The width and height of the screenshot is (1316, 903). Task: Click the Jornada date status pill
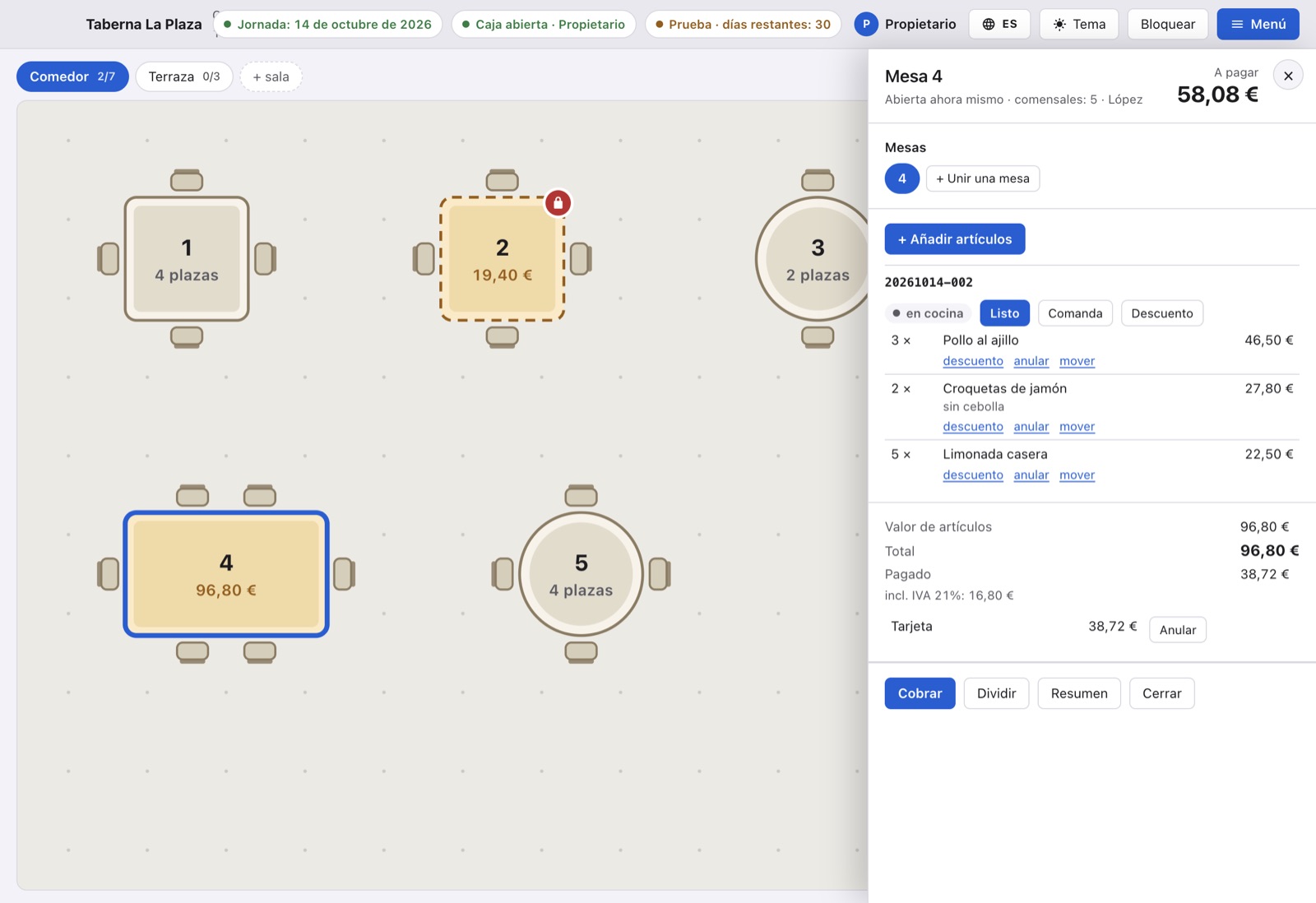tap(327, 24)
